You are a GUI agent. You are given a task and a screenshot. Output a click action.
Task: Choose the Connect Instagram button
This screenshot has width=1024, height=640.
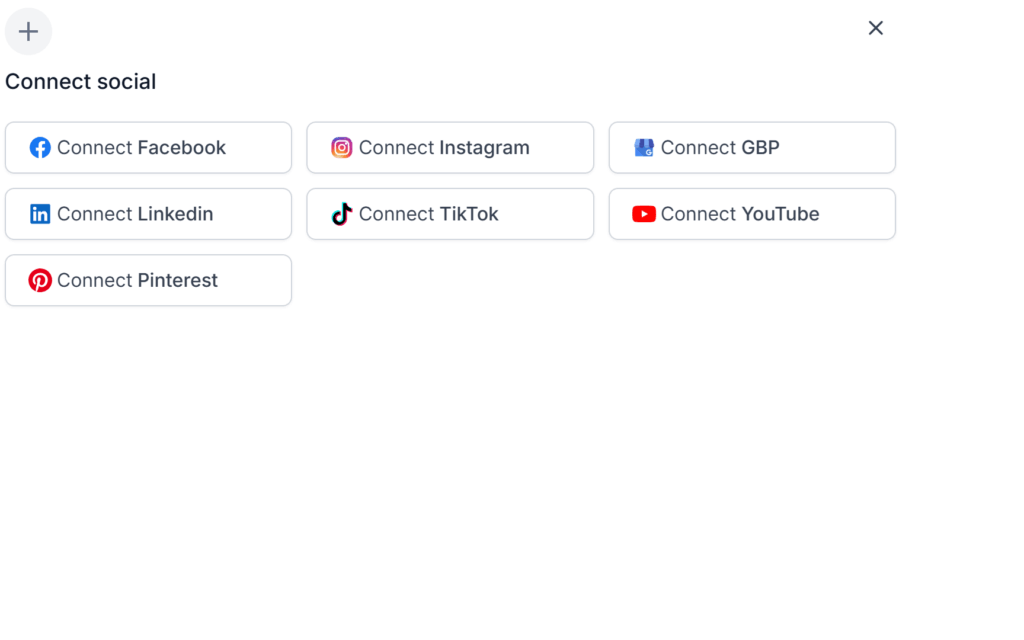pos(450,148)
